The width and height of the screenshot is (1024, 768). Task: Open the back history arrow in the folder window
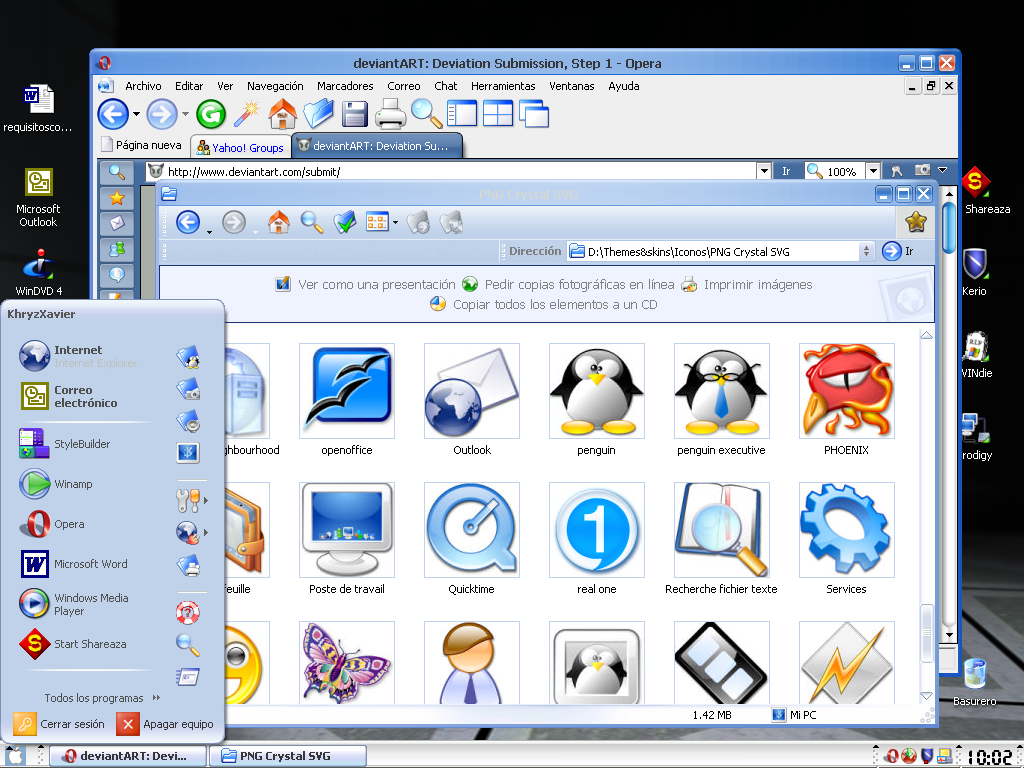[210, 232]
